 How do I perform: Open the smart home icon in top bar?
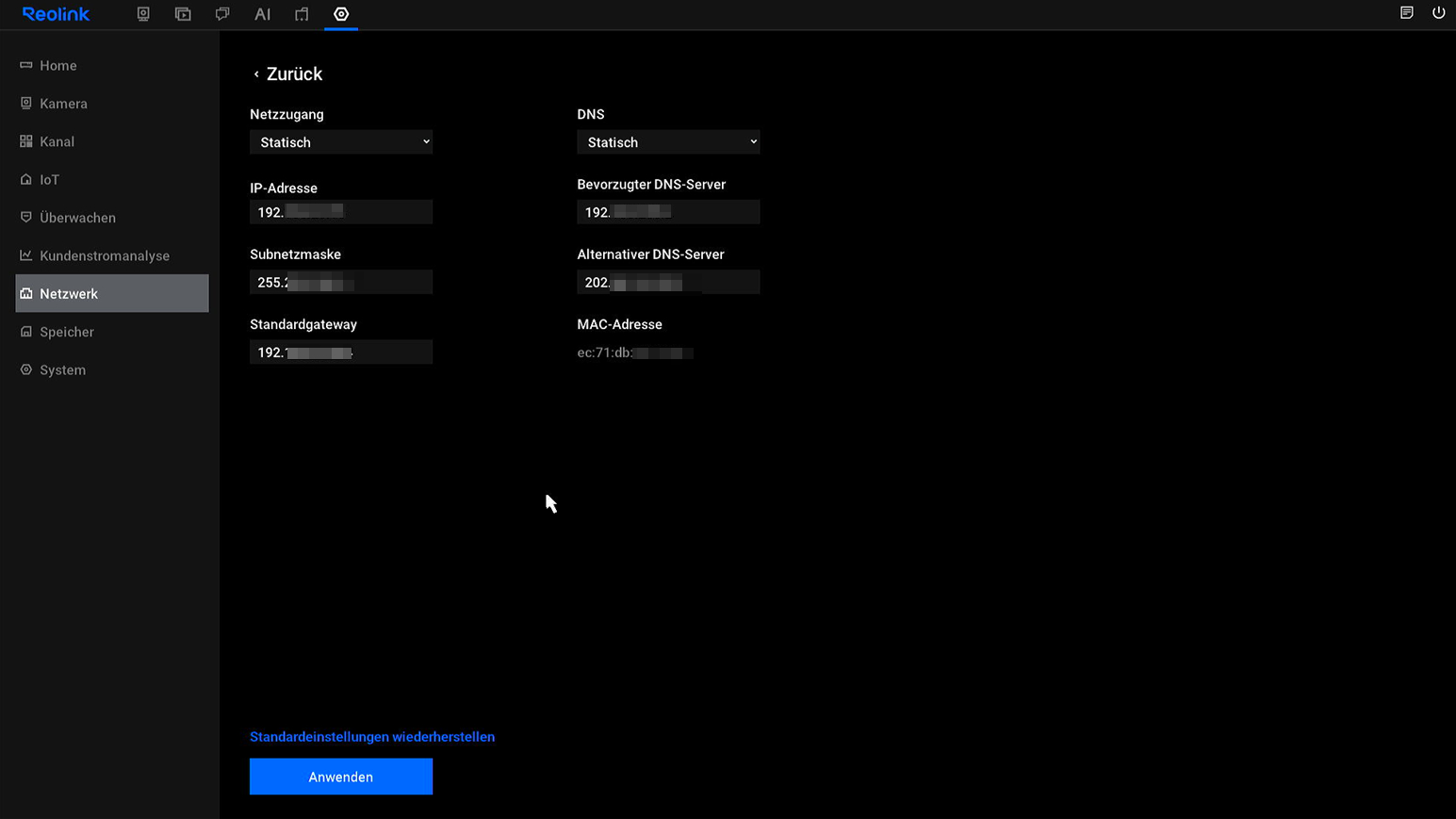302,14
